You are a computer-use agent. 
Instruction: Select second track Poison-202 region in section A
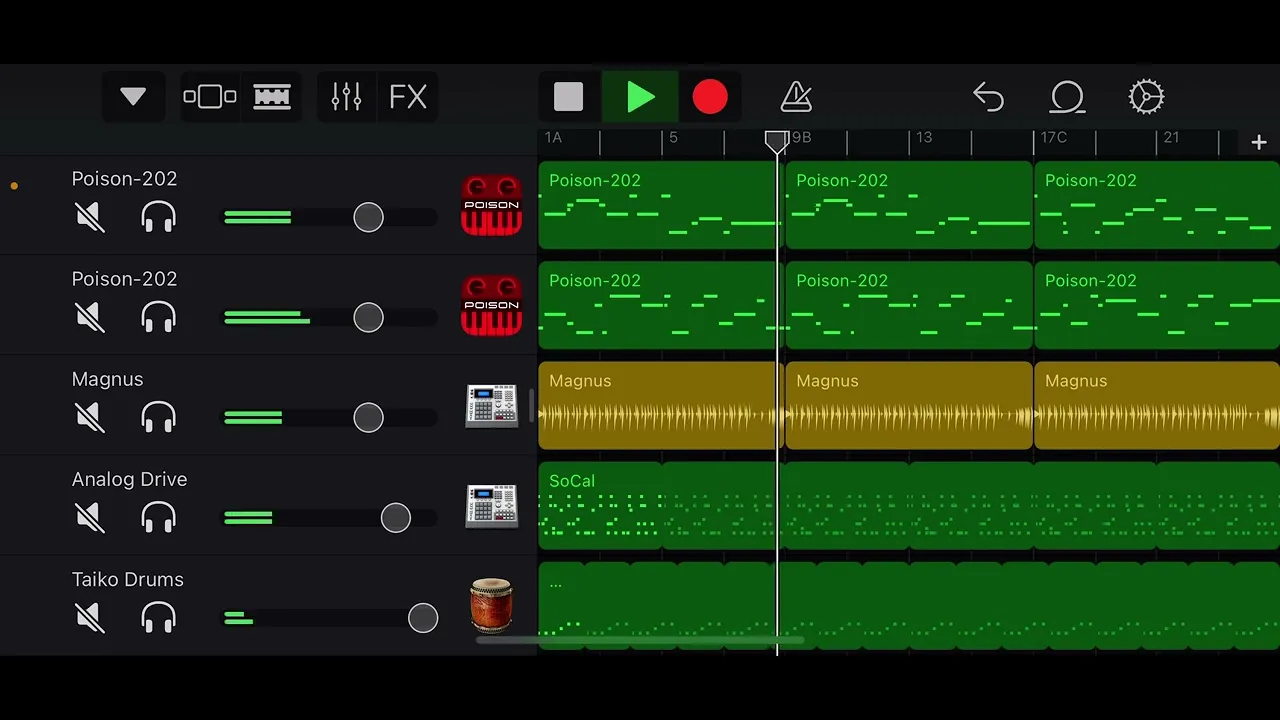point(660,305)
